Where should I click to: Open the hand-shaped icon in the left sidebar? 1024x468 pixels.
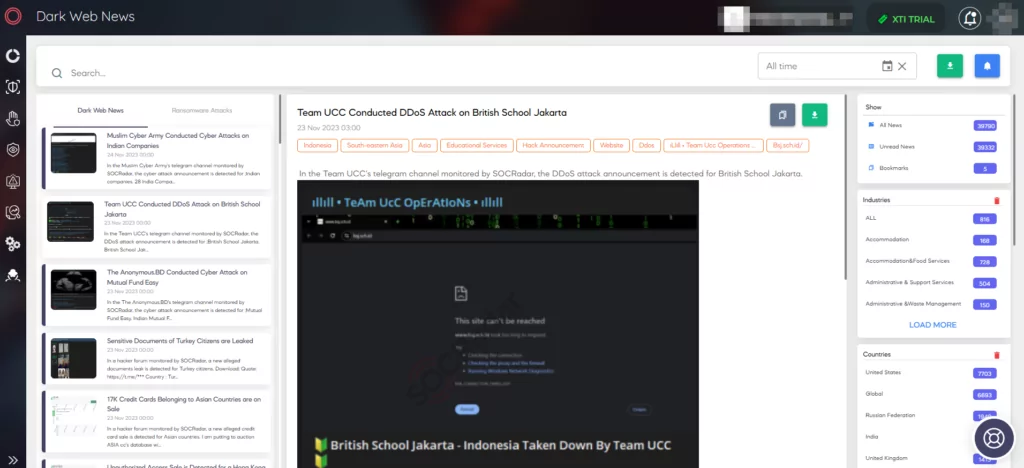pos(12,118)
